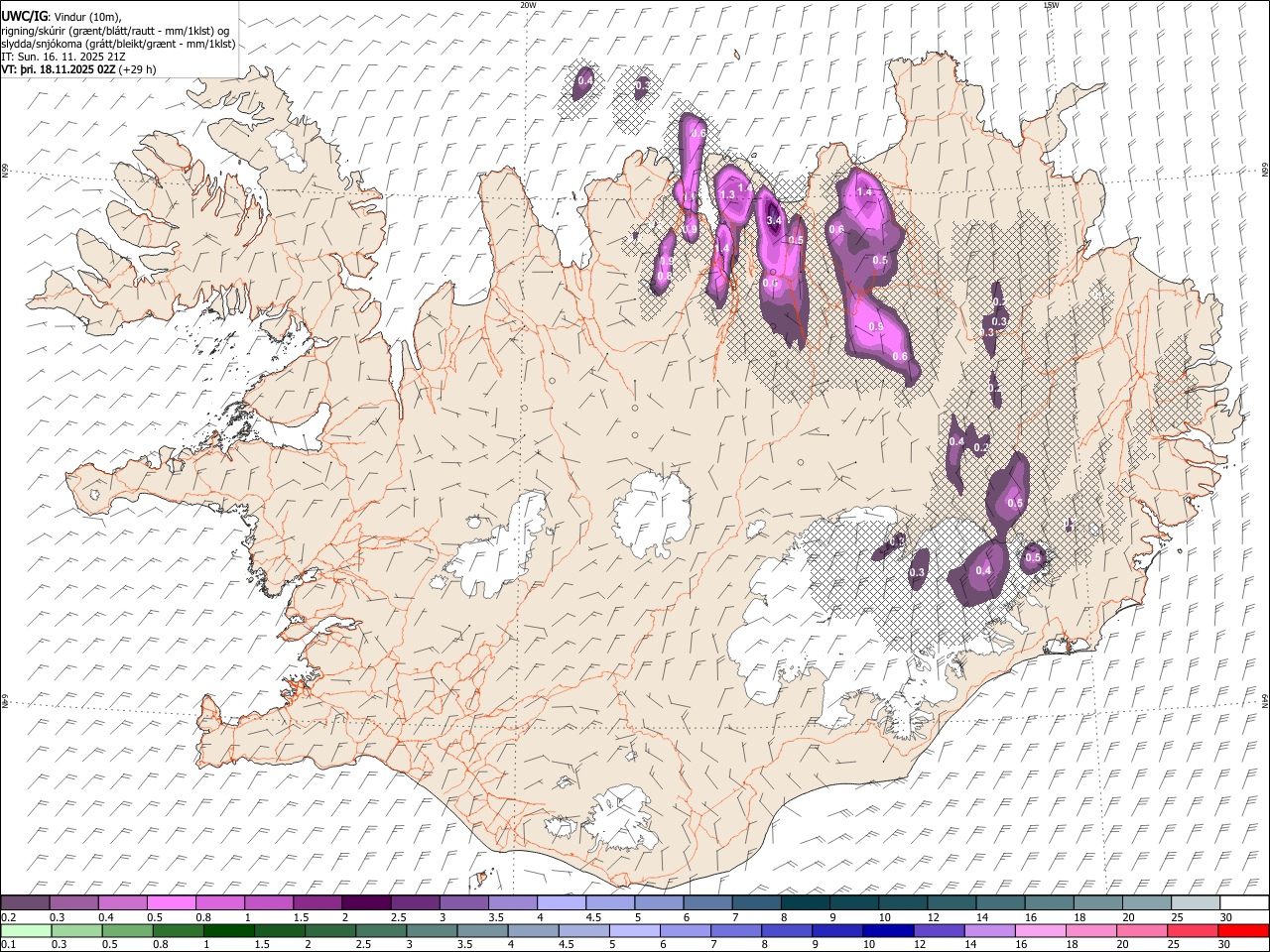This screenshot has height=952, width=1270.
Task: Lower legend row: click dark blue swatch between 10 and 12
Action: coord(888,930)
